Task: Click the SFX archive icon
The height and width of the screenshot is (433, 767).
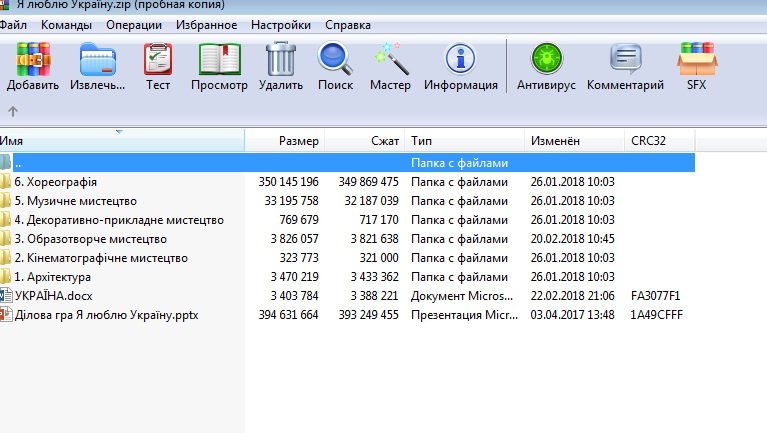Action: point(697,59)
